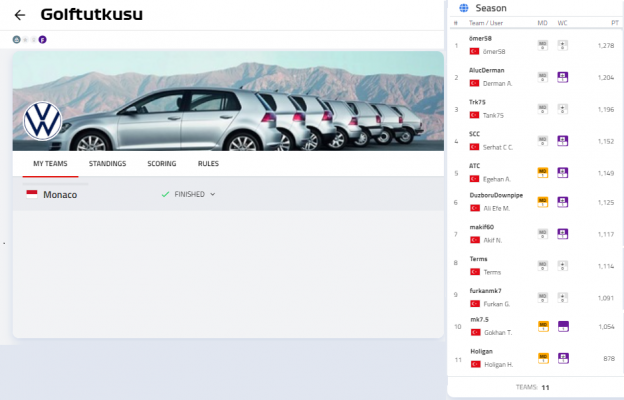
Task: Expand the FINISHED status dropdown
Action: tap(189, 194)
